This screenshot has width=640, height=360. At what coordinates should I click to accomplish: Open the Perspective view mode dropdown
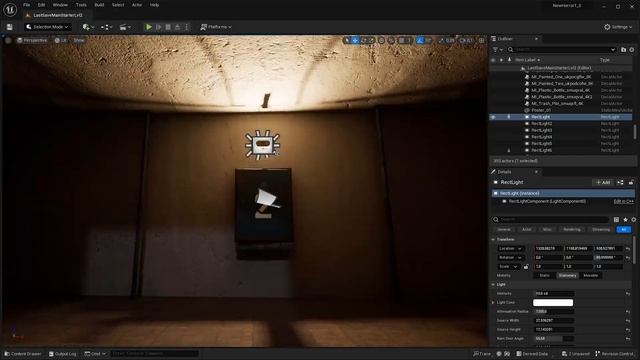pyautogui.click(x=32, y=40)
